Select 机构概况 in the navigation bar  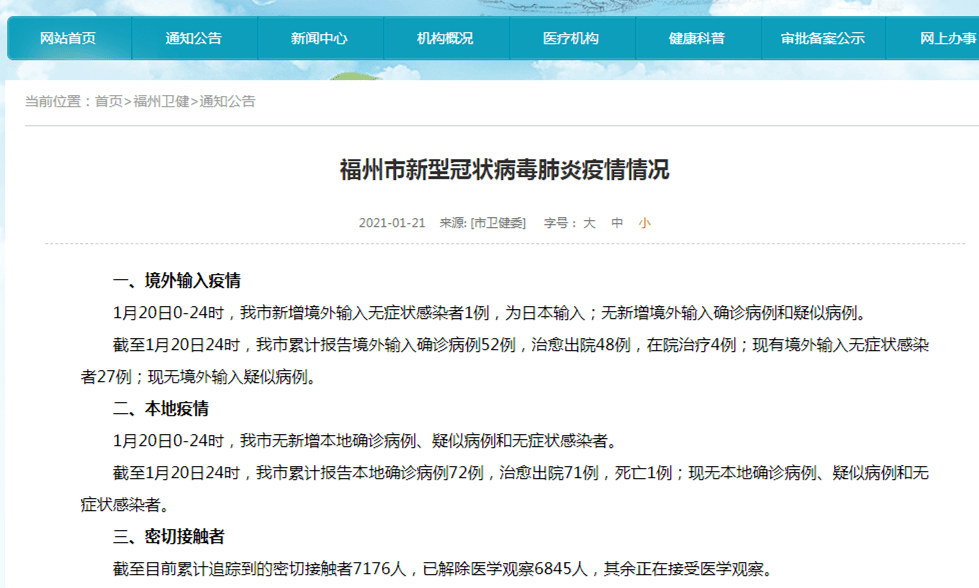[445, 39]
